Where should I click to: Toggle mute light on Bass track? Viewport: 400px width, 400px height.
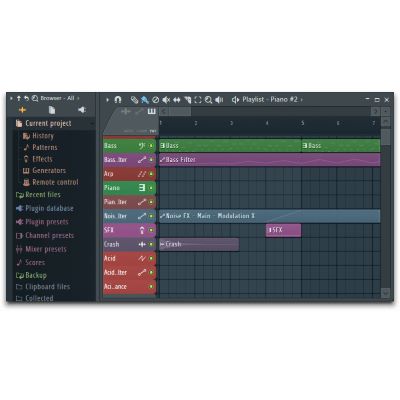(151, 146)
